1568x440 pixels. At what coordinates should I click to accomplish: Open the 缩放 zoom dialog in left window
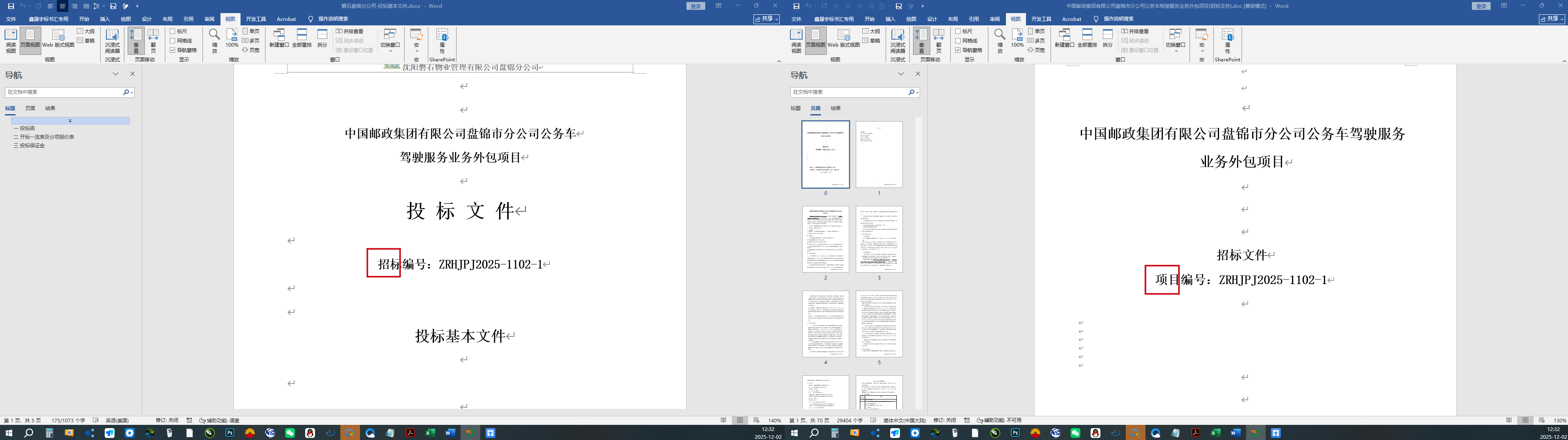214,41
